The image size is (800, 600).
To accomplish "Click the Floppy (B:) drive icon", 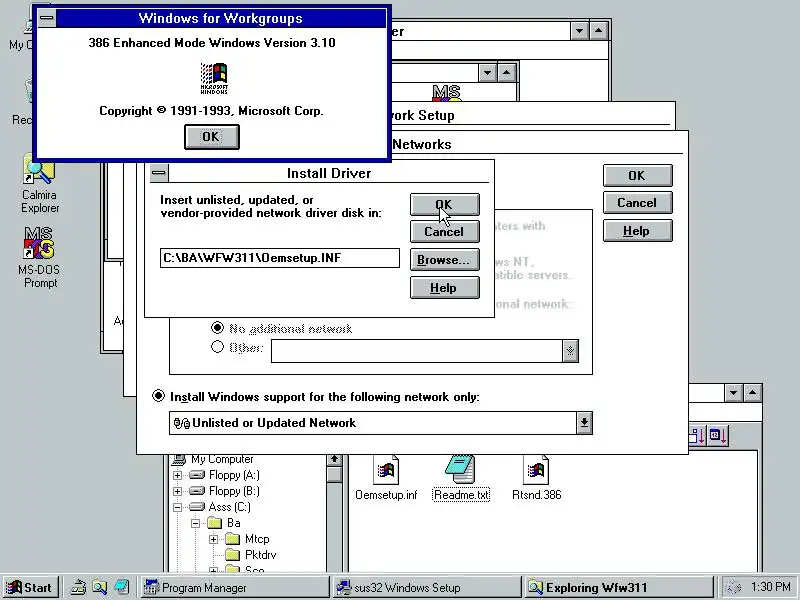I will [197, 491].
